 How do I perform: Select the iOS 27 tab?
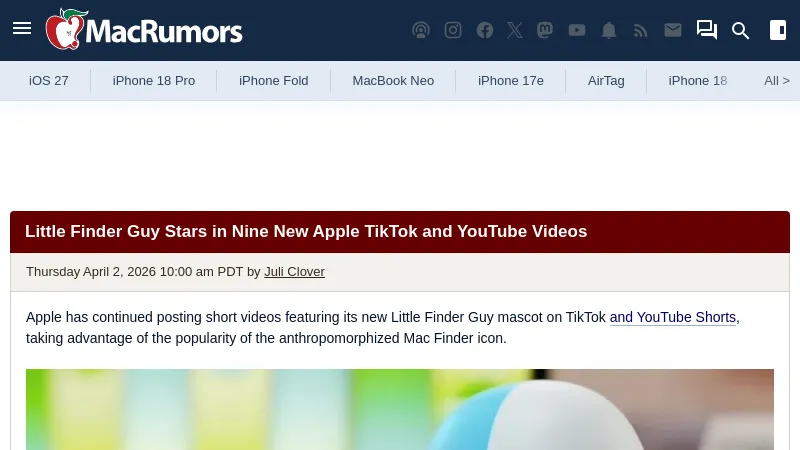pyautogui.click(x=48, y=81)
